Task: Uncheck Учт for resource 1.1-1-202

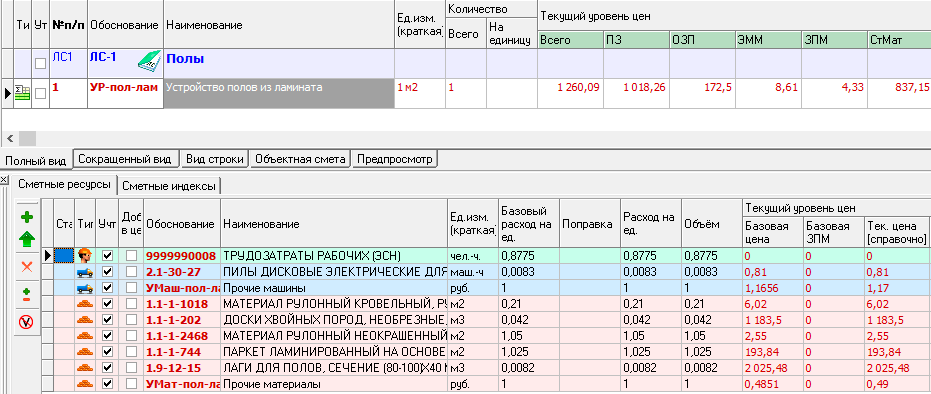Action: click(x=107, y=320)
